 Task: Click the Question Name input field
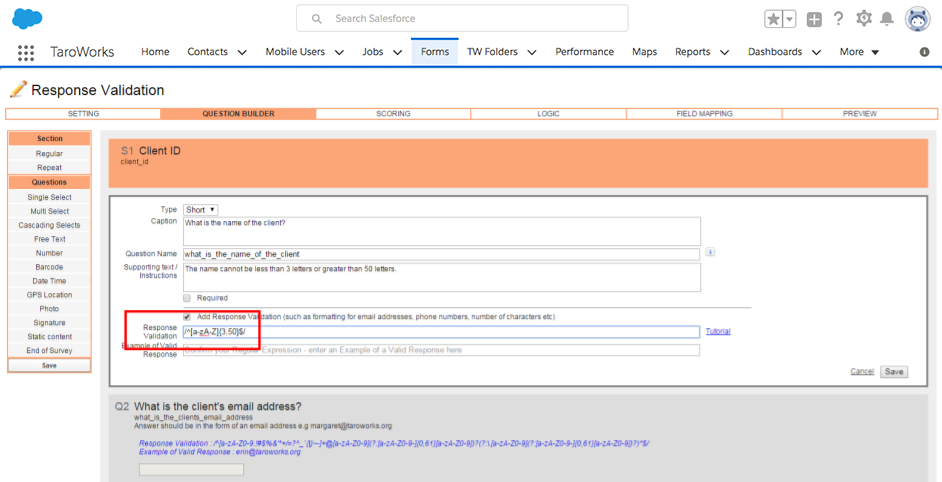[442, 254]
